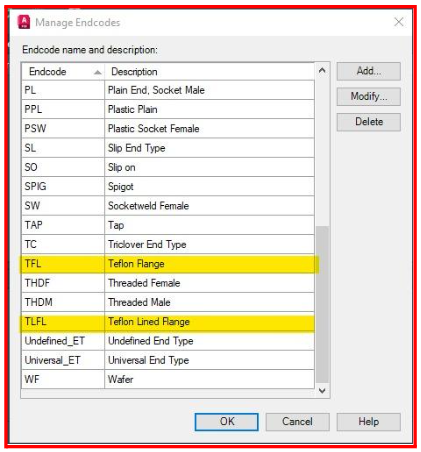Click the scrollbar down arrow
The height and width of the screenshot is (452, 421).
tap(322, 390)
